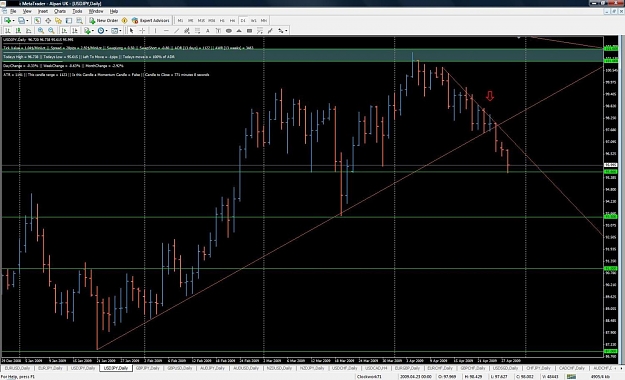Screen dimensions: 625x380
Task: Click the Clockwork71 profile in status bar
Action: click(369, 376)
